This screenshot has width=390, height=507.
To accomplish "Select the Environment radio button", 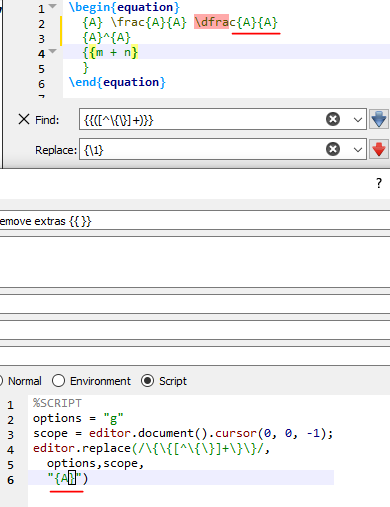I will pyautogui.click(x=58, y=381).
